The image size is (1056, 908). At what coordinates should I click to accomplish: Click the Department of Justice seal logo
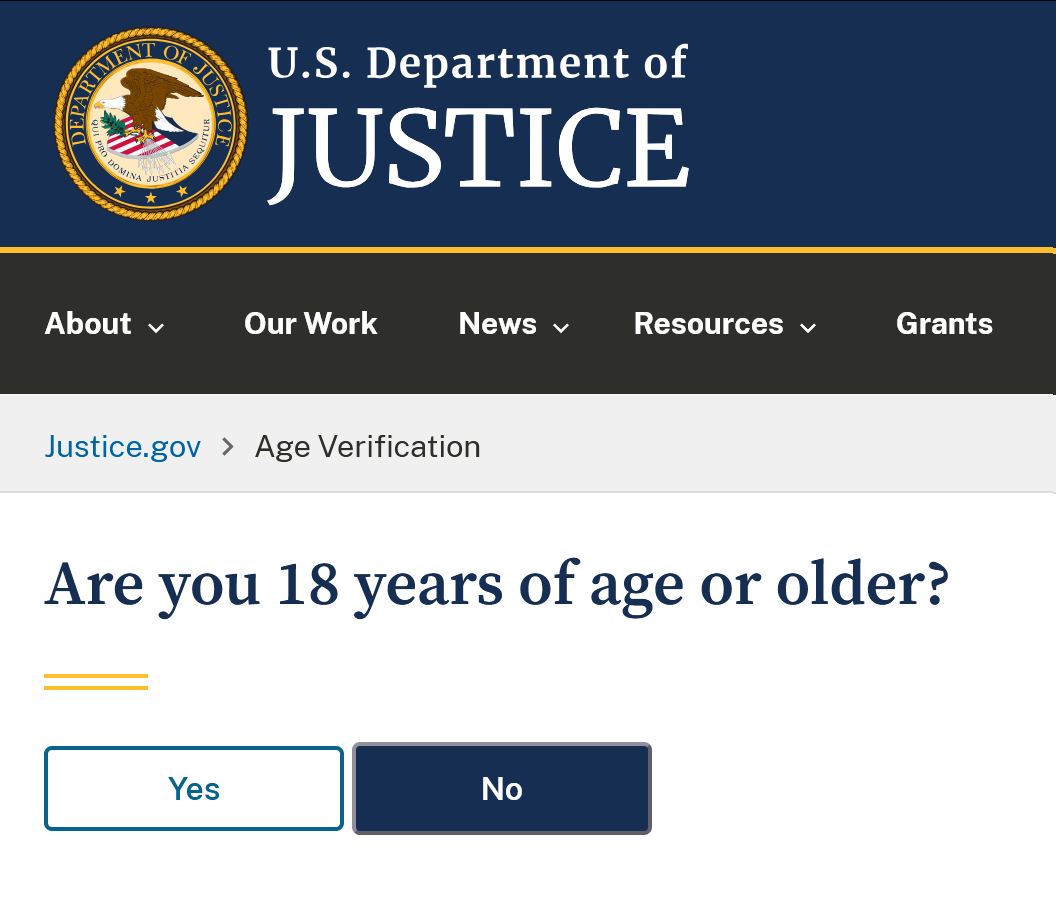150,123
